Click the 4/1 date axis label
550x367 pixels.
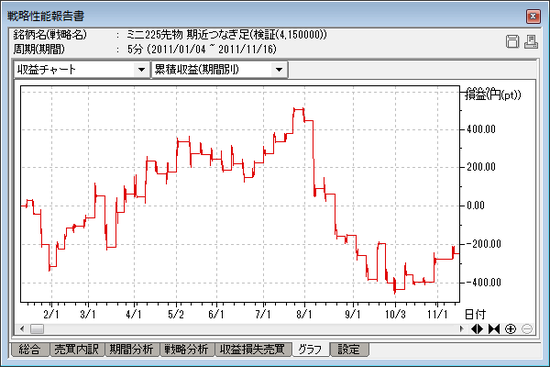point(134,314)
